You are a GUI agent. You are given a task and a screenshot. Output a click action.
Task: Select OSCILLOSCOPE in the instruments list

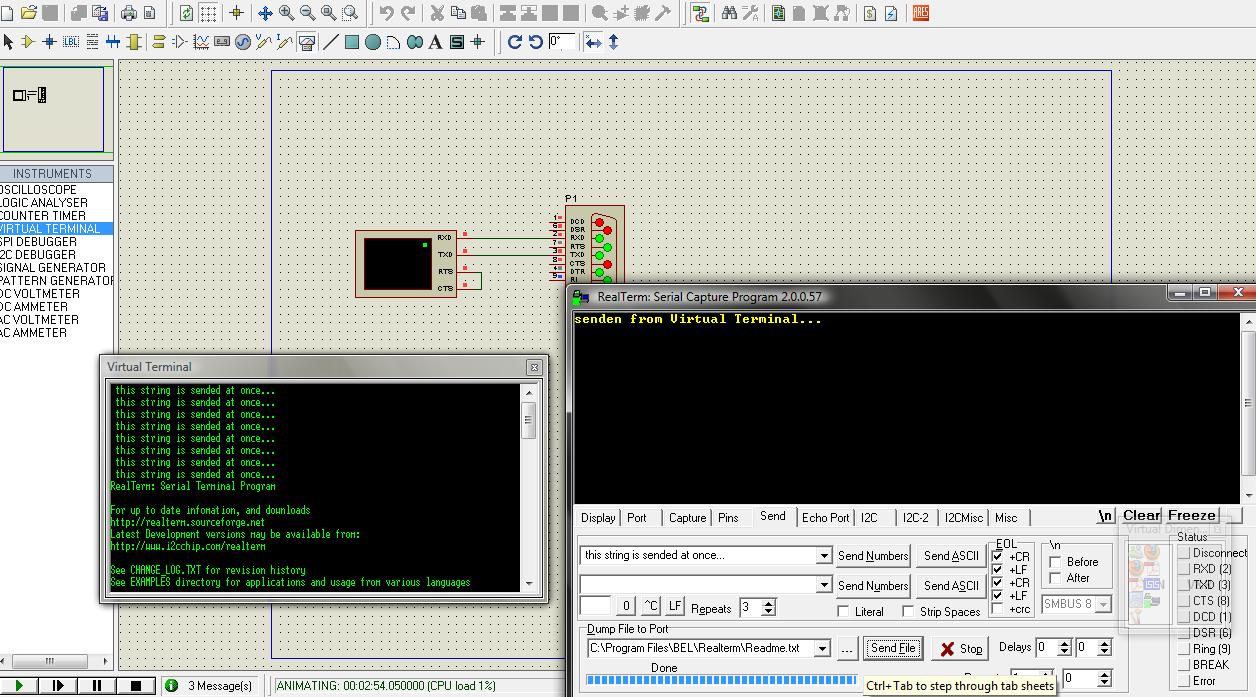click(x=40, y=189)
